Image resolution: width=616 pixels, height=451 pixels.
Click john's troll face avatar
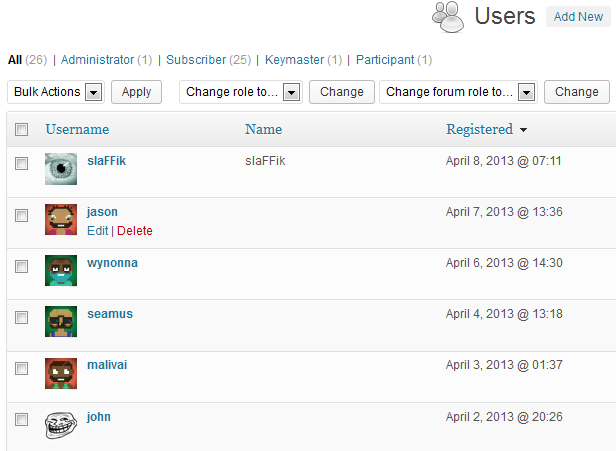[x=61, y=424]
